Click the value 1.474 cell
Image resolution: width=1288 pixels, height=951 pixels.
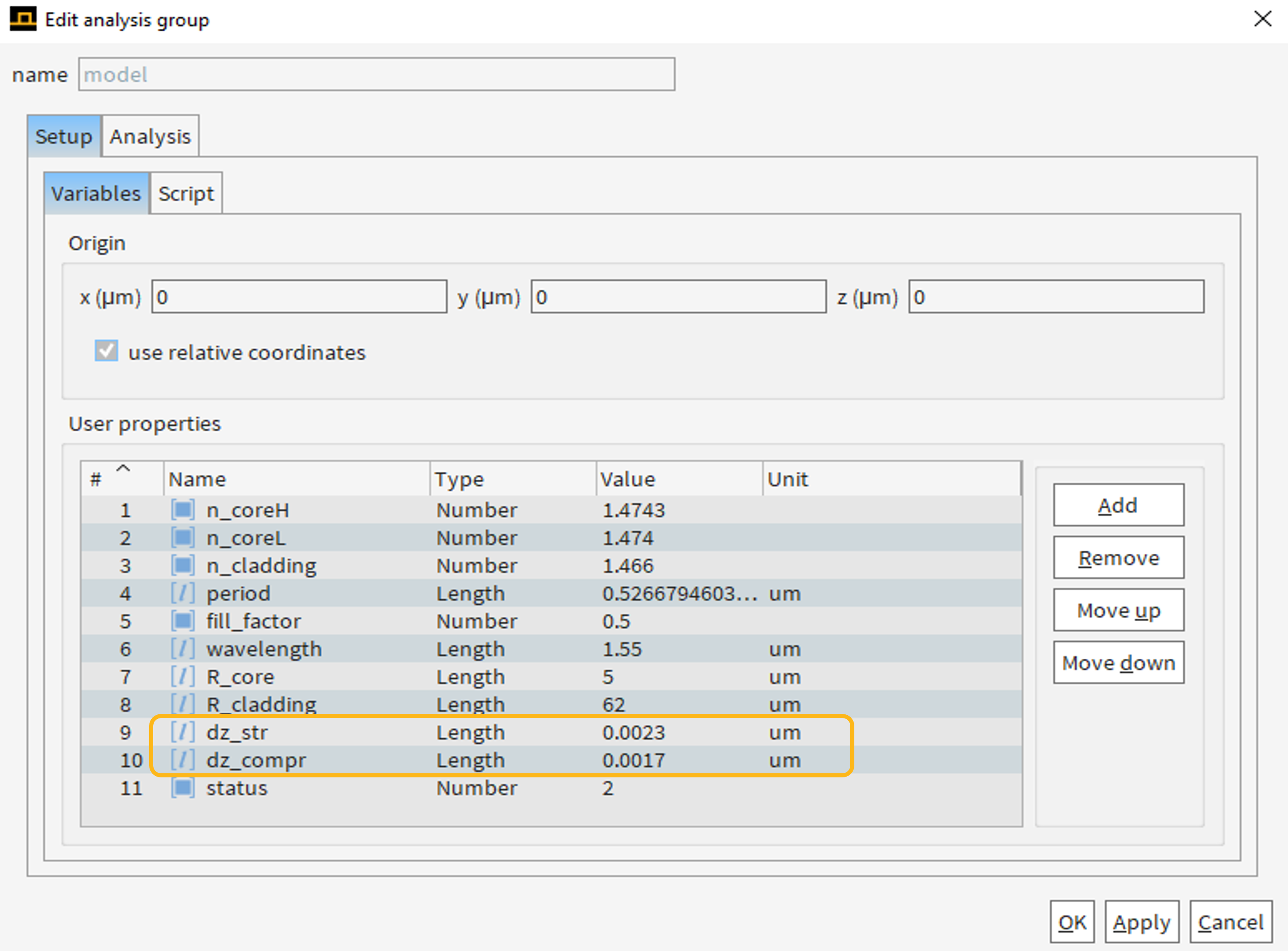(x=628, y=538)
